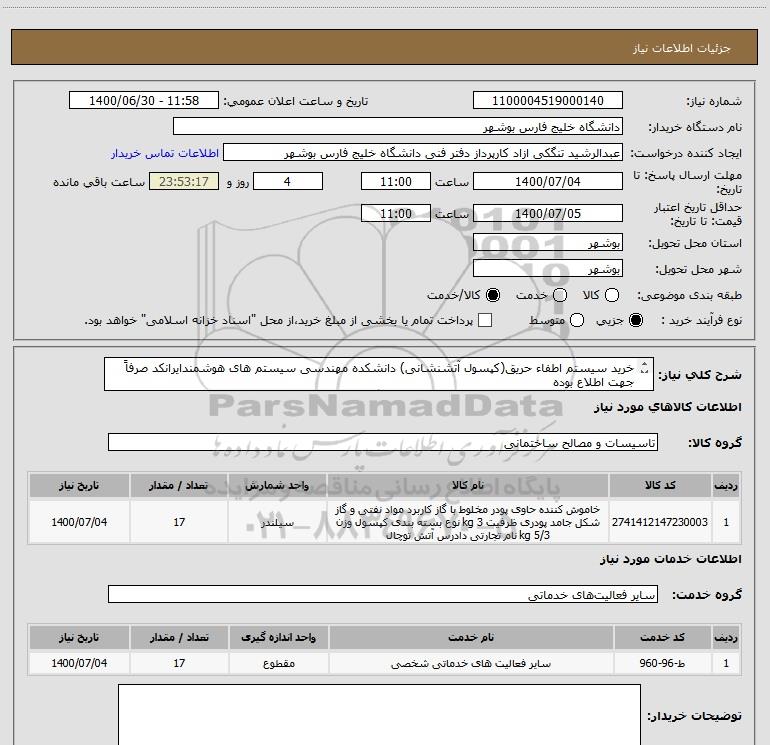This screenshot has height=745, width=770.
Task: Click the response deadline date 1400/07/04 field
Action: pyautogui.click(x=548, y=181)
